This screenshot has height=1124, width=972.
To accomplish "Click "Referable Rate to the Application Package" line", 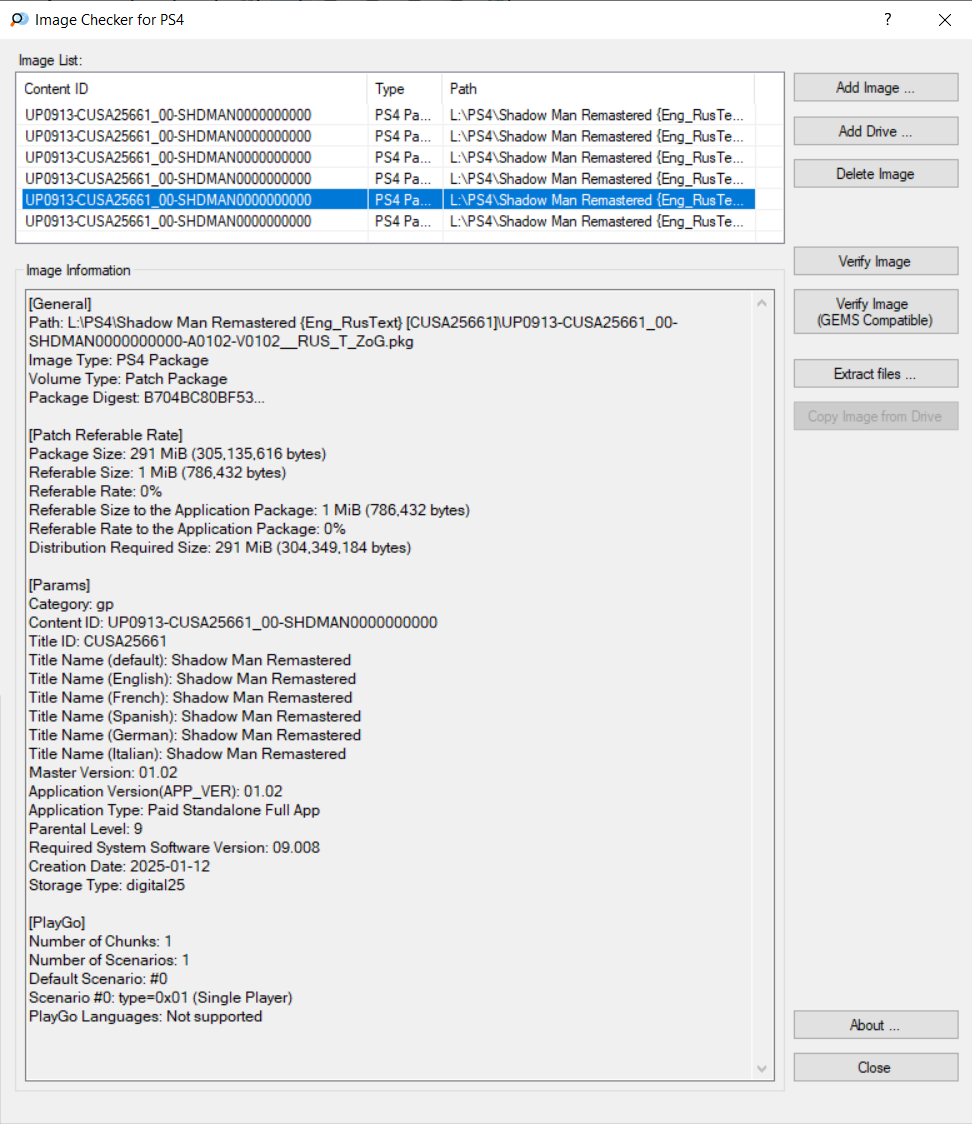I will coord(187,529).
